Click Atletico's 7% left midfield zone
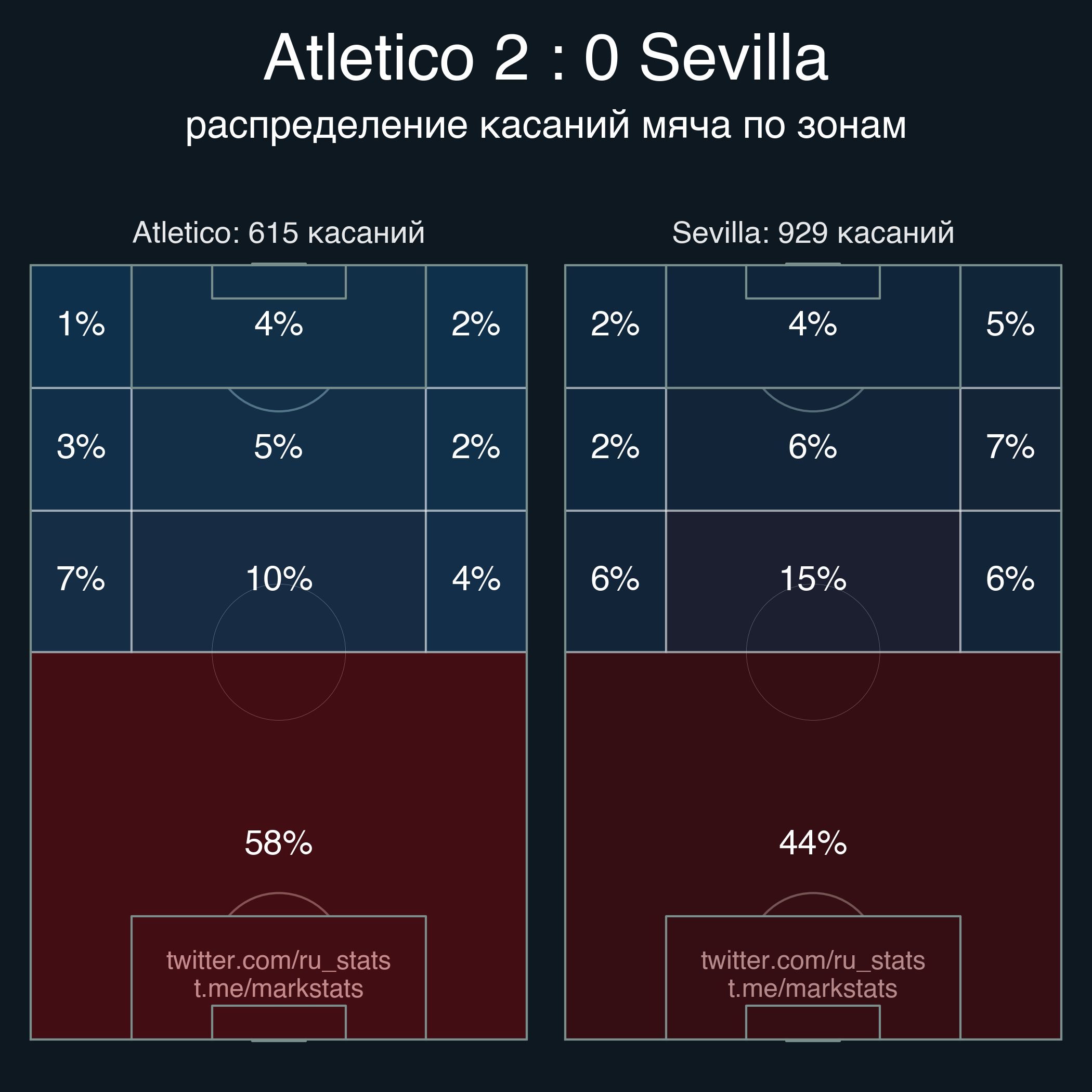Image resolution: width=1092 pixels, height=1092 pixels. click(82, 581)
